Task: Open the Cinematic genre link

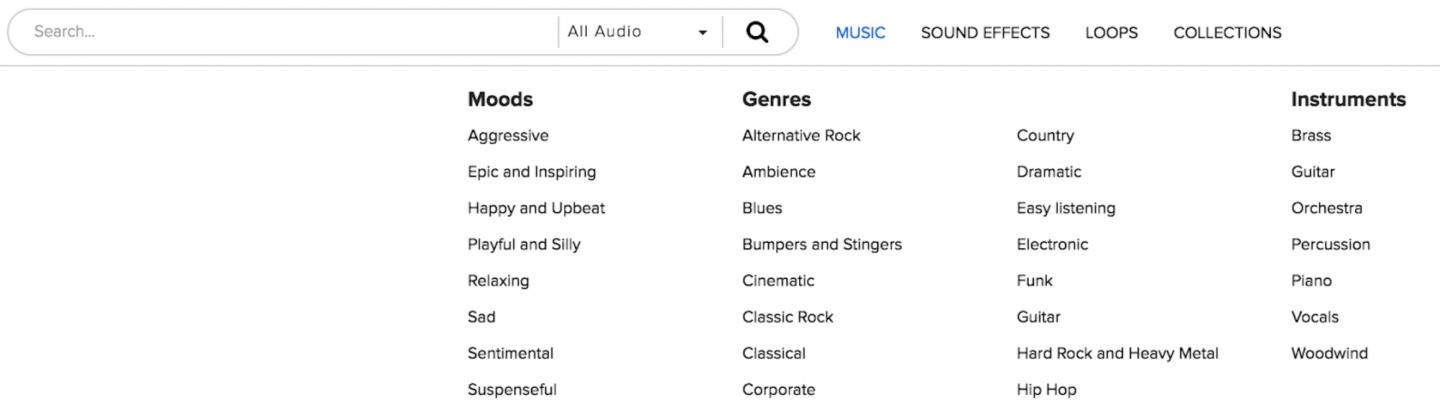Action: pyautogui.click(x=778, y=281)
